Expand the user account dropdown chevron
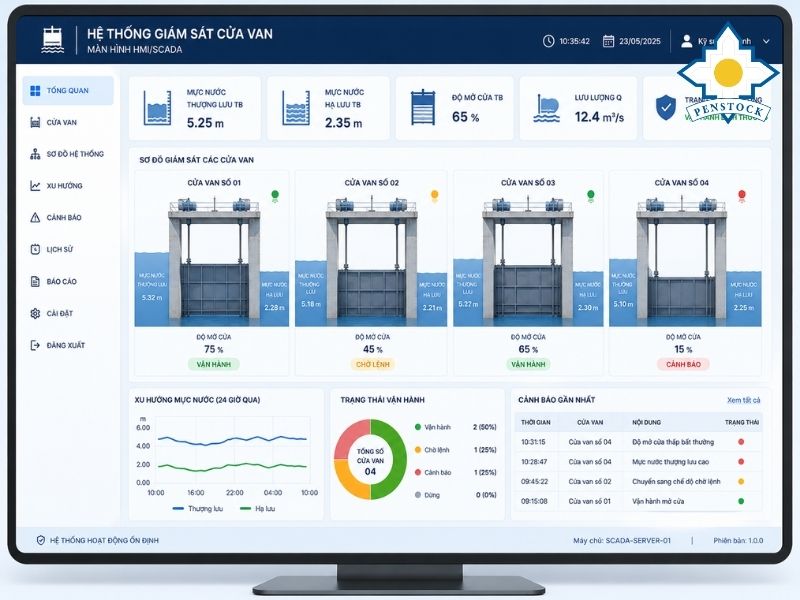Screen dimensions: 800x600 (x=766, y=41)
